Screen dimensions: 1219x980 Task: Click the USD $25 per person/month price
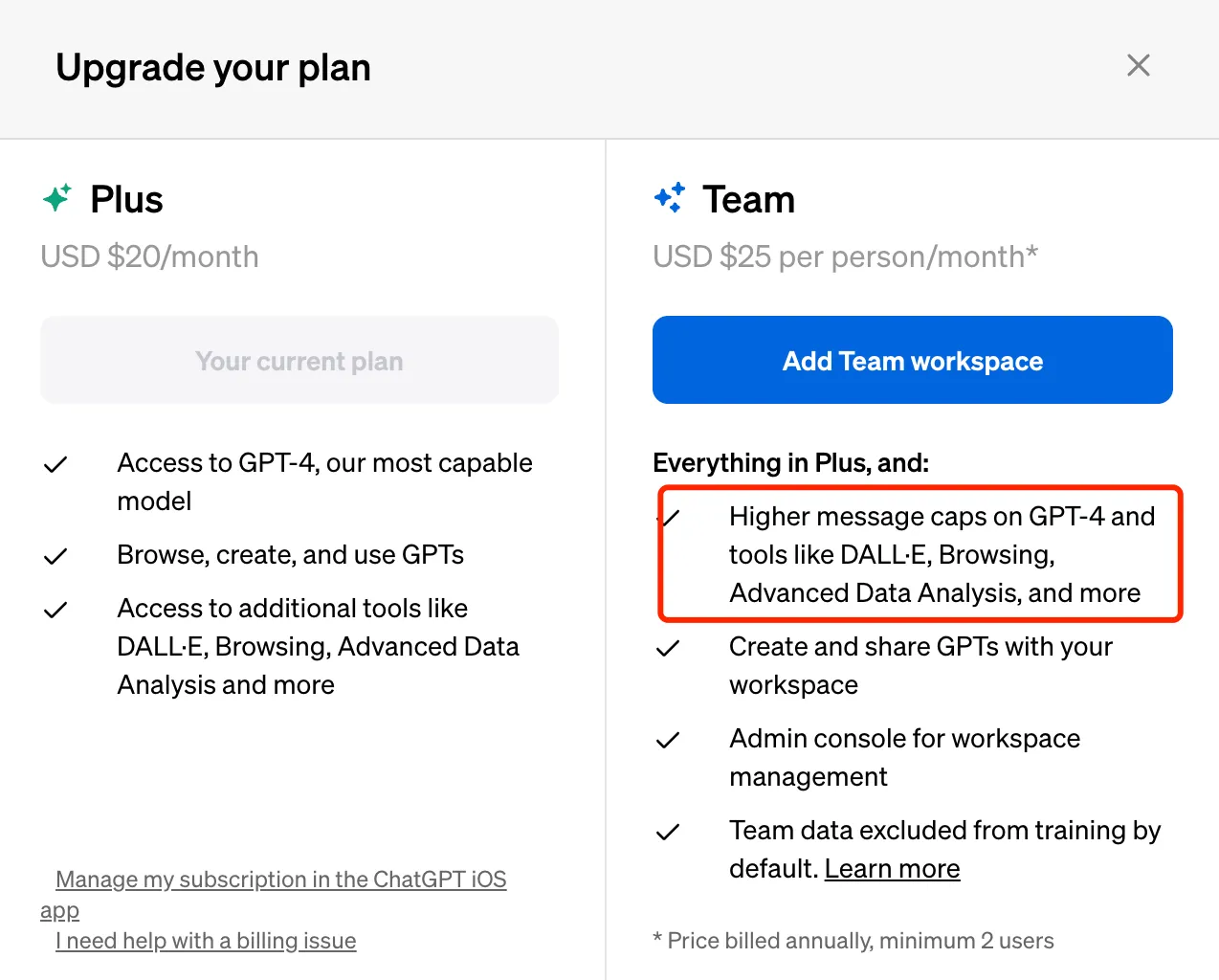click(x=845, y=256)
